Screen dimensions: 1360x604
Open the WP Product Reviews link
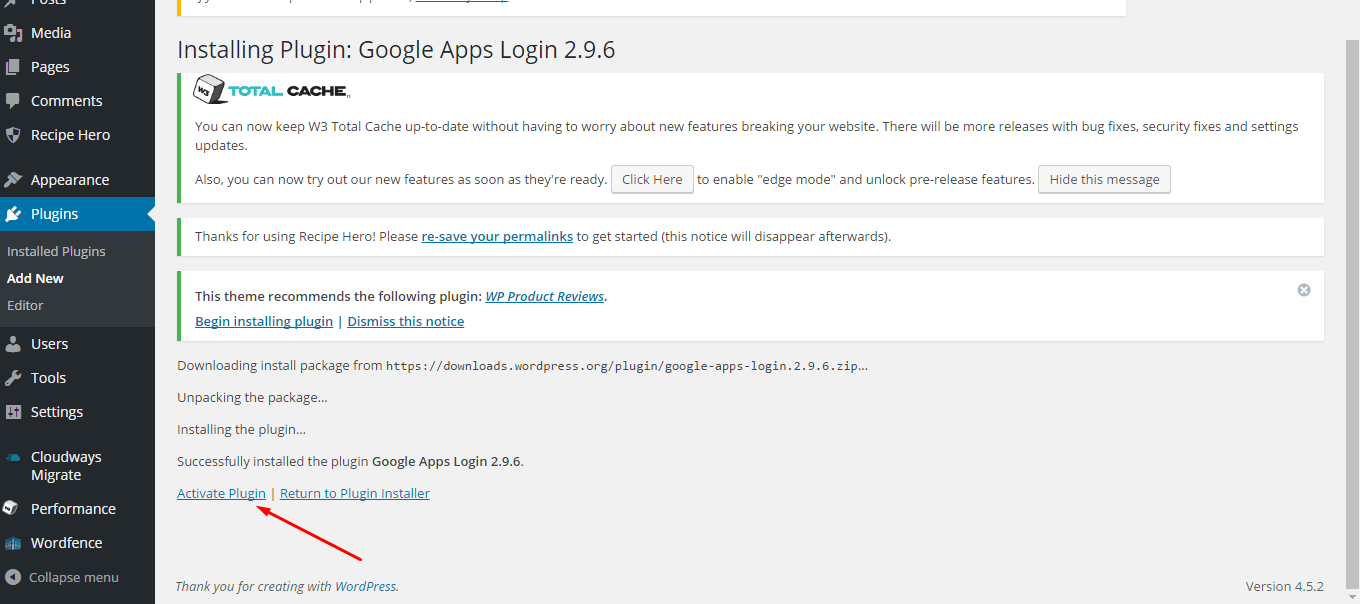(x=545, y=297)
